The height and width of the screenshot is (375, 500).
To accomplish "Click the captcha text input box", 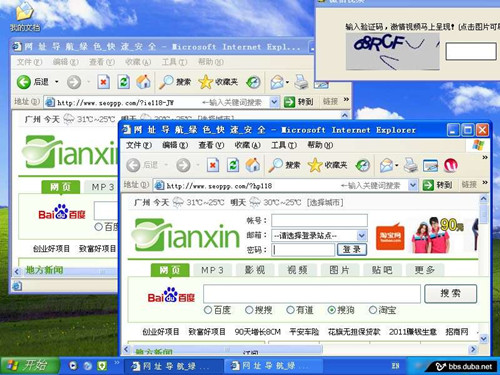I will tap(471, 51).
